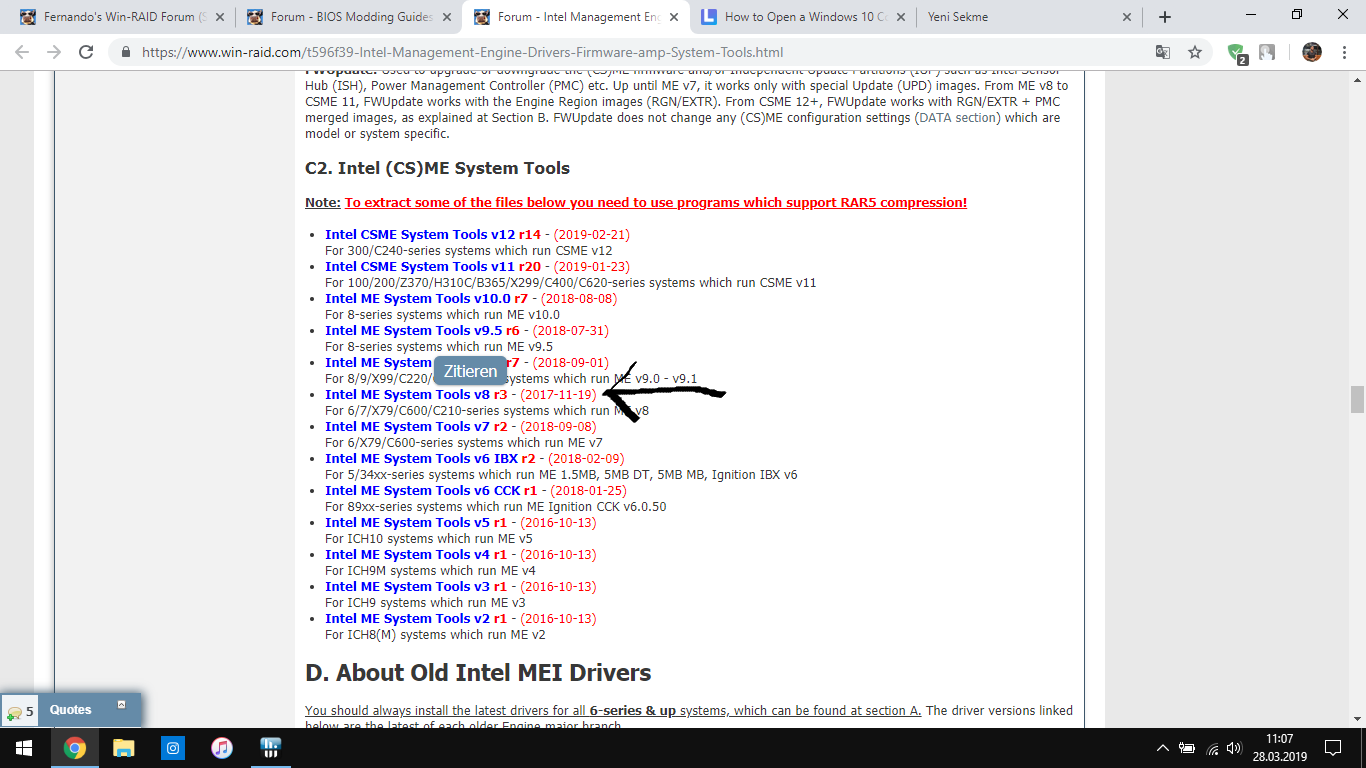
Task: Open the green shield adblock extension
Action: (1237, 53)
